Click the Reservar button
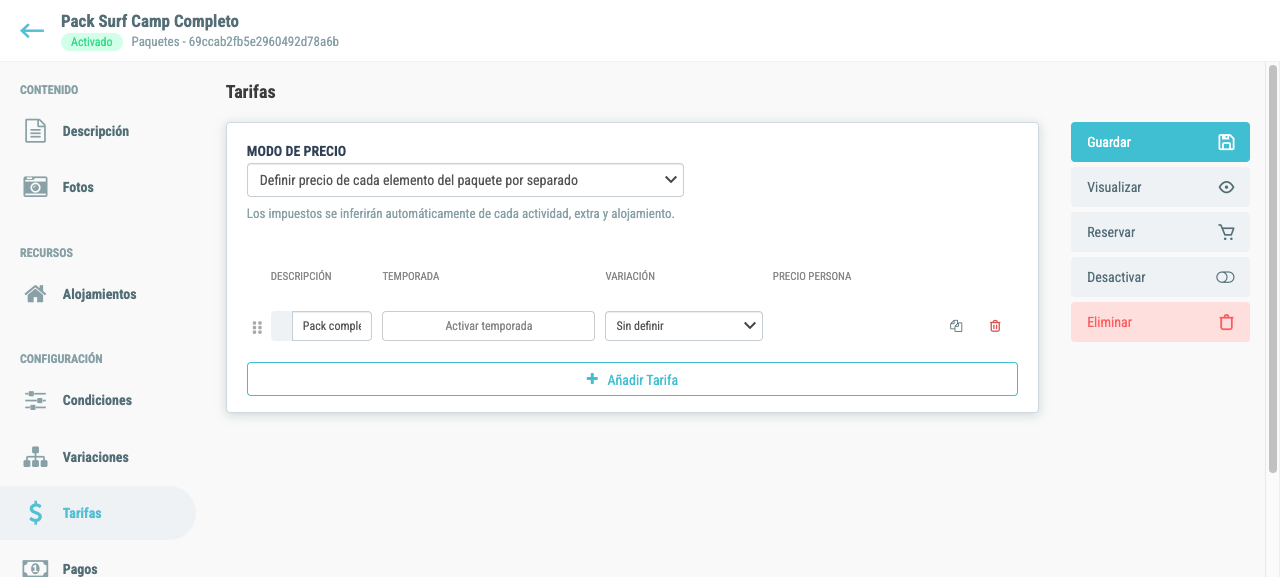 tap(1160, 232)
